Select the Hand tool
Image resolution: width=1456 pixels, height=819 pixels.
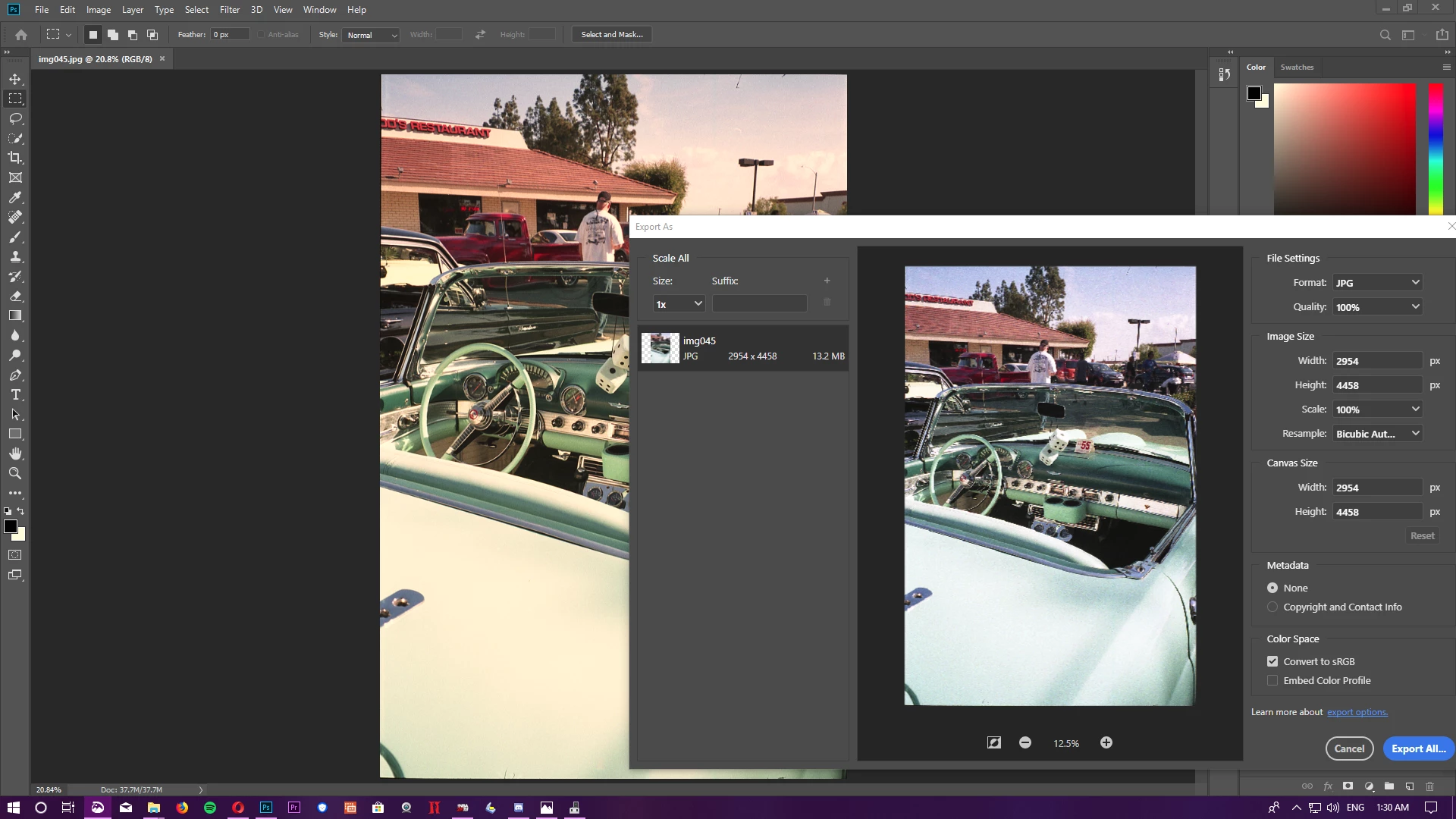pyautogui.click(x=15, y=453)
